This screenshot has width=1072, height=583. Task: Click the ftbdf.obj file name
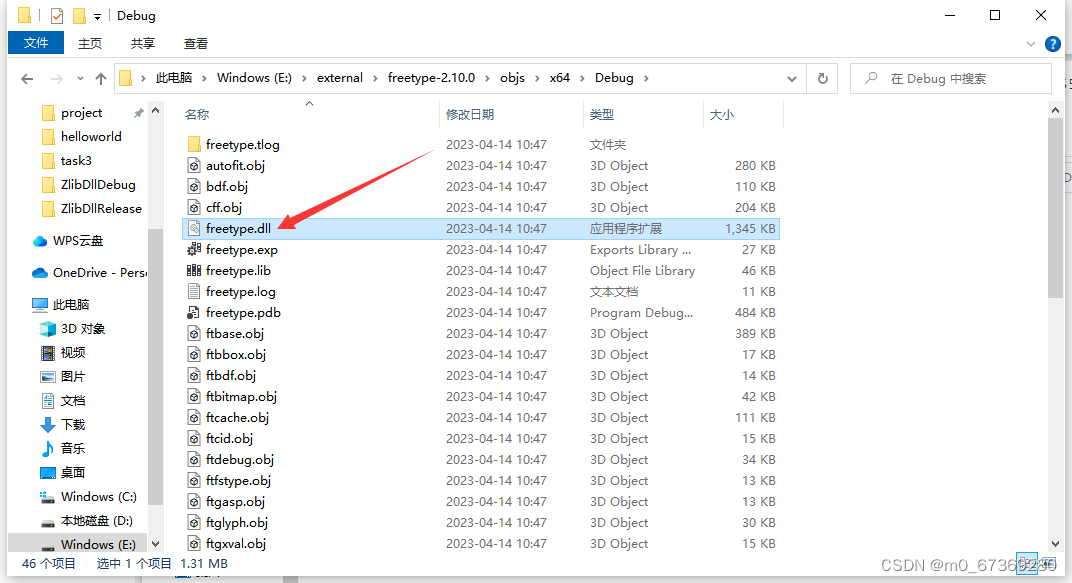[x=231, y=376]
